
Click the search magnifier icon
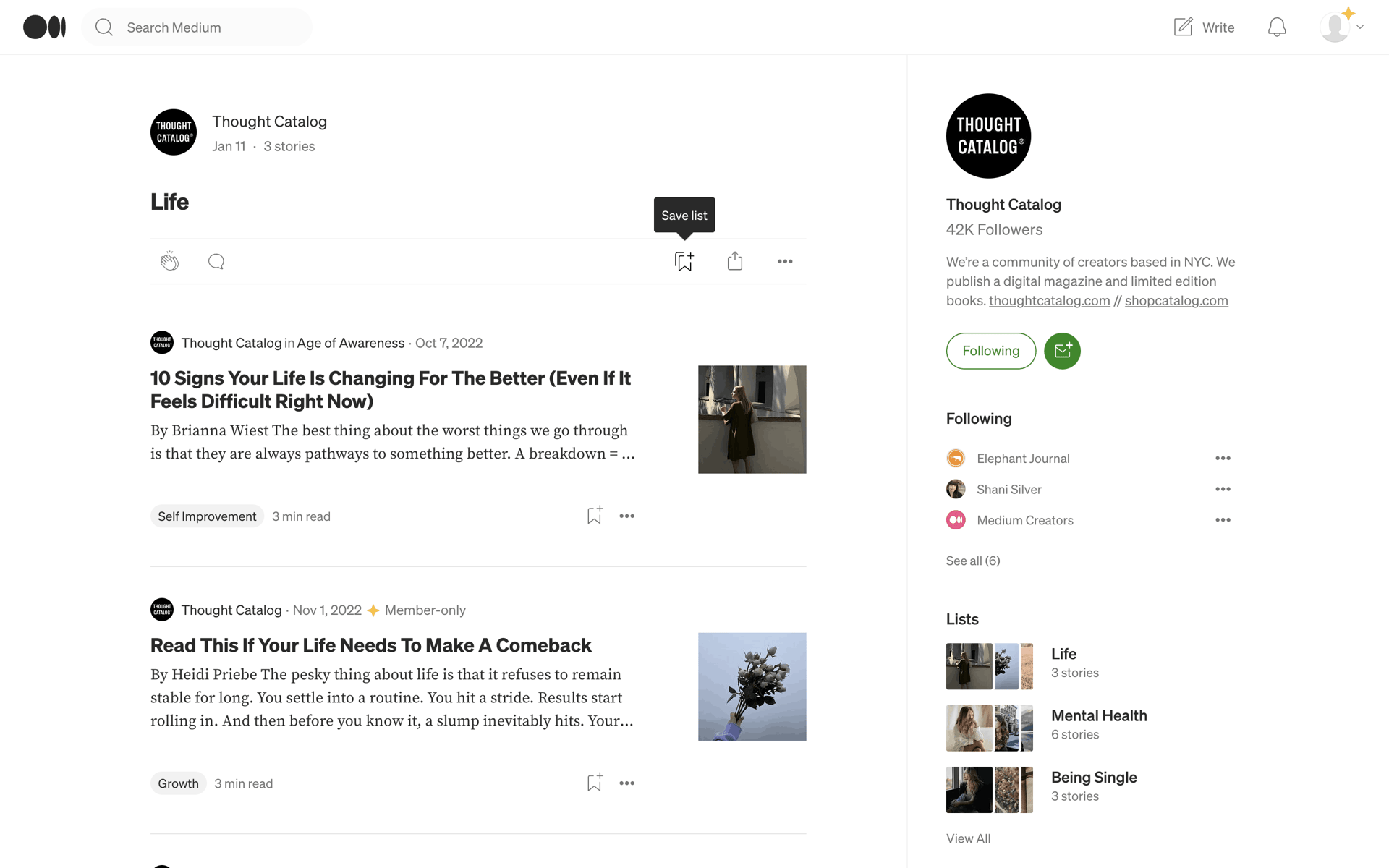click(x=104, y=27)
